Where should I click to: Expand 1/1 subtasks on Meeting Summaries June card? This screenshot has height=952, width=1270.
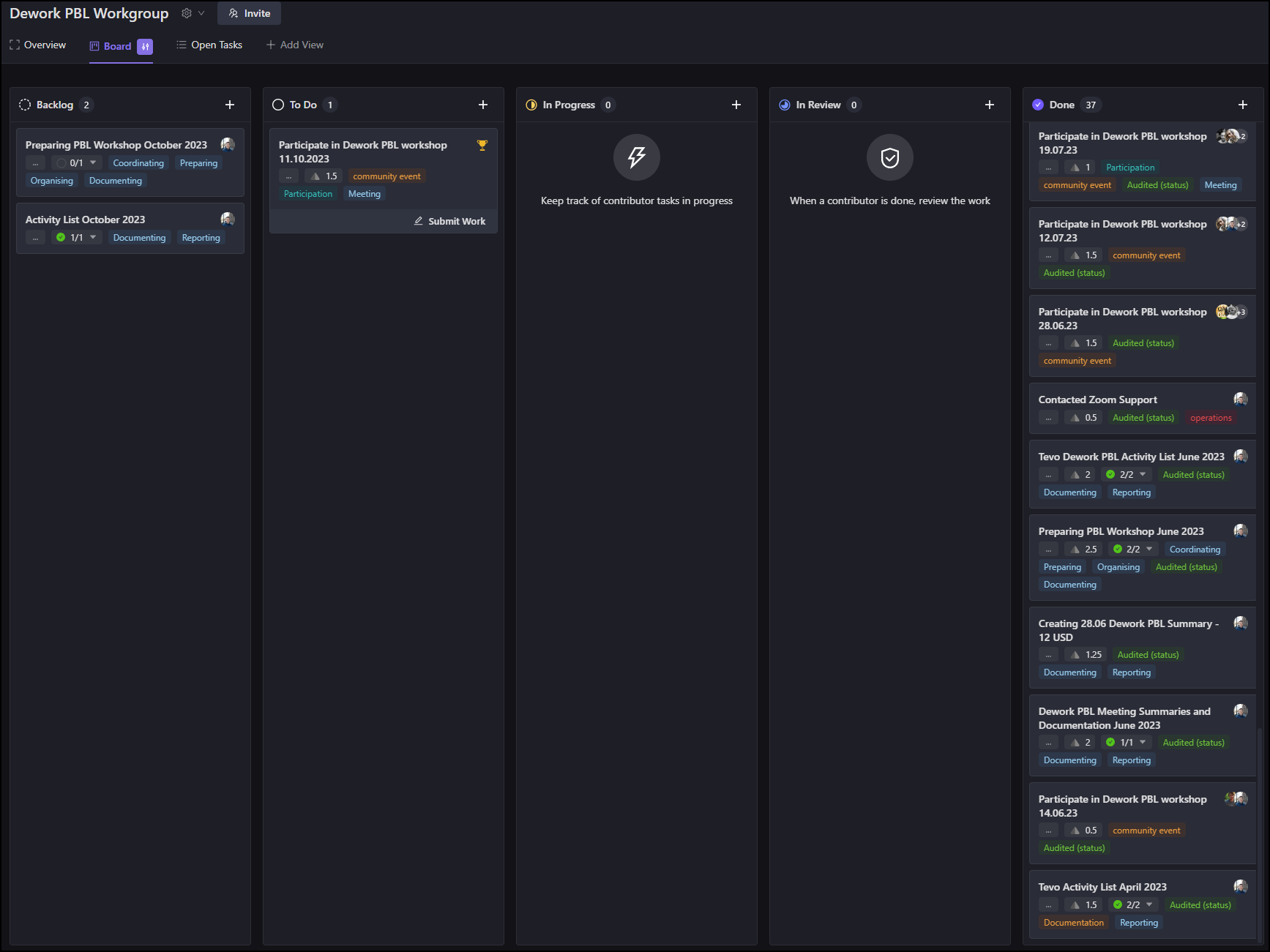[1127, 743]
